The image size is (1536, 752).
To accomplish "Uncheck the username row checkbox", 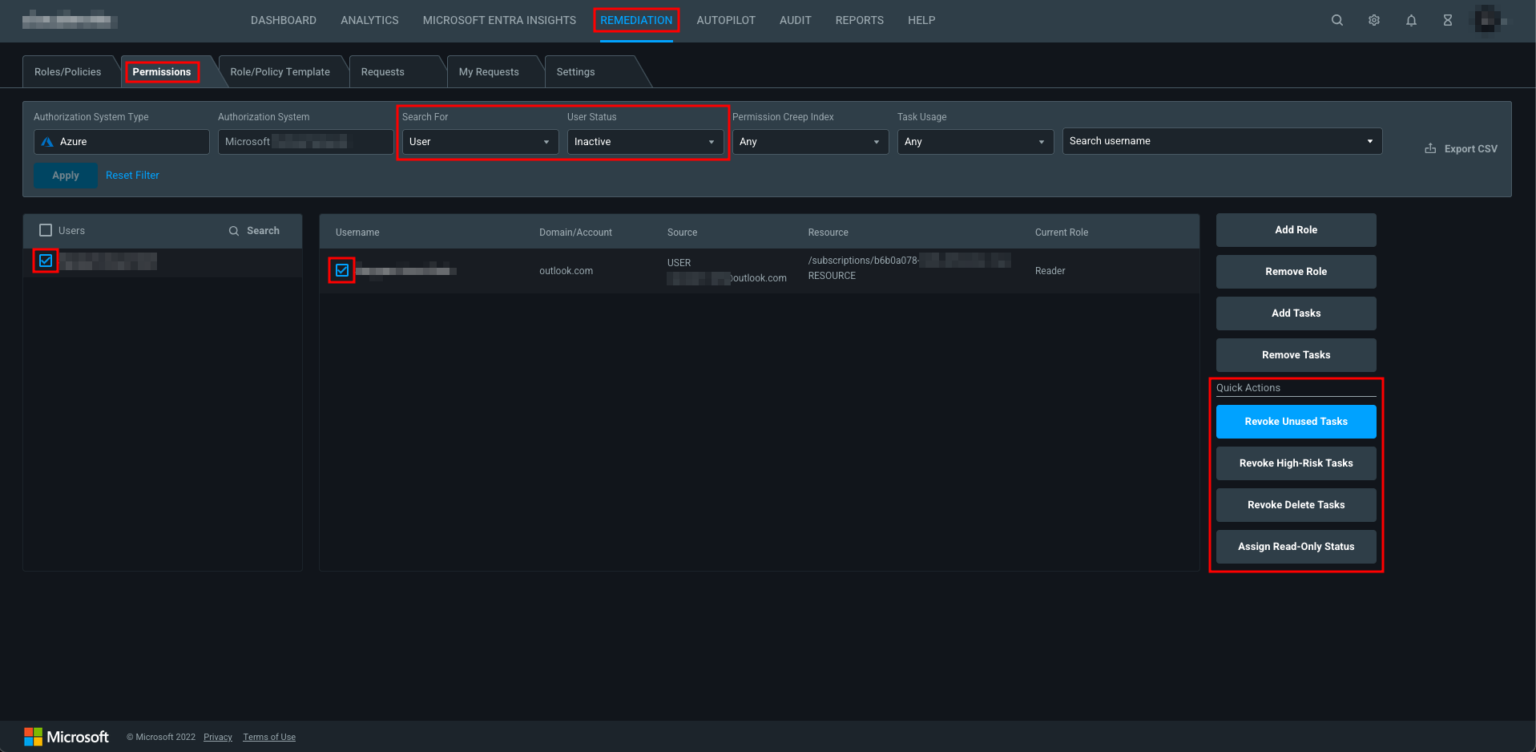I will pyautogui.click(x=341, y=270).
